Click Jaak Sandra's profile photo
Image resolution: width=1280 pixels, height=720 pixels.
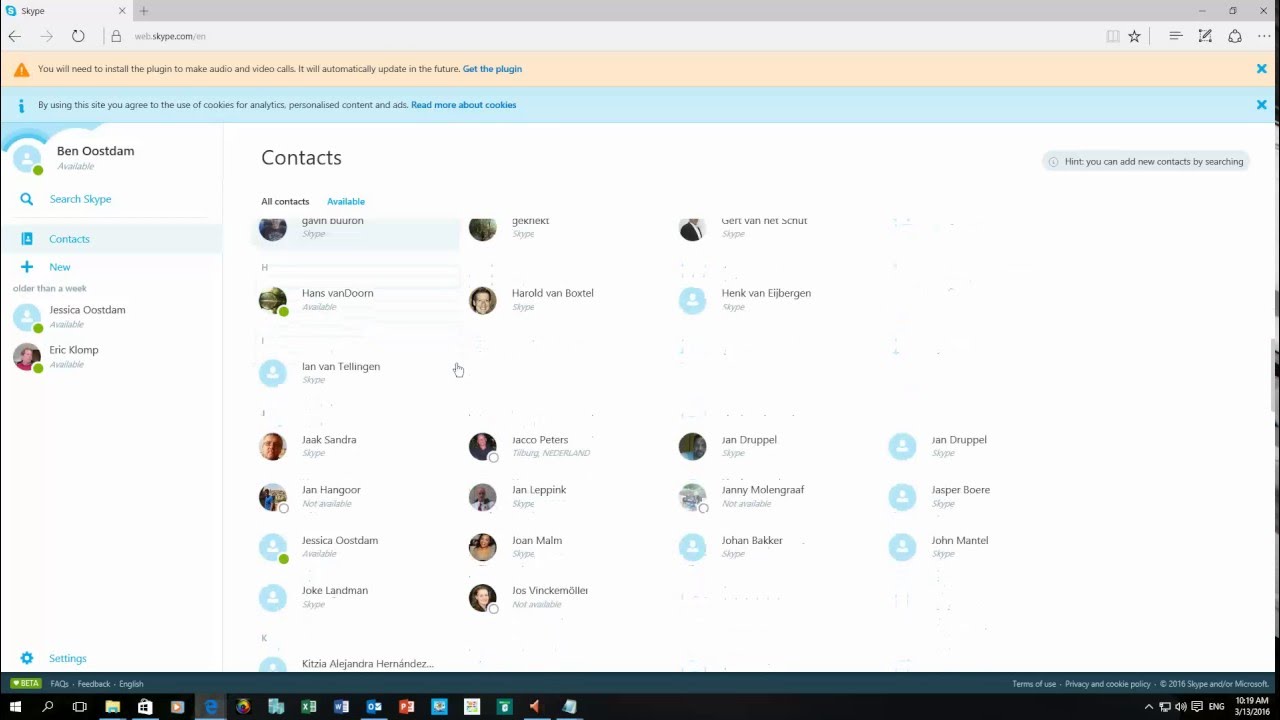pos(273,446)
